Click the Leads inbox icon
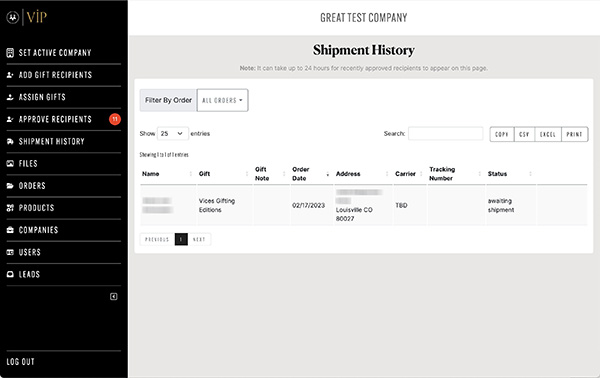 click(x=10, y=275)
